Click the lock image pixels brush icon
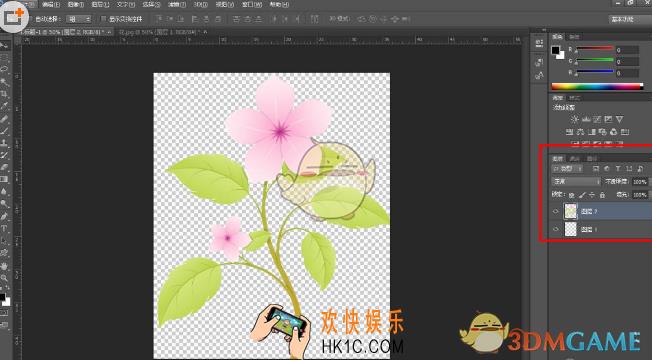The width and height of the screenshot is (652, 360). click(582, 195)
